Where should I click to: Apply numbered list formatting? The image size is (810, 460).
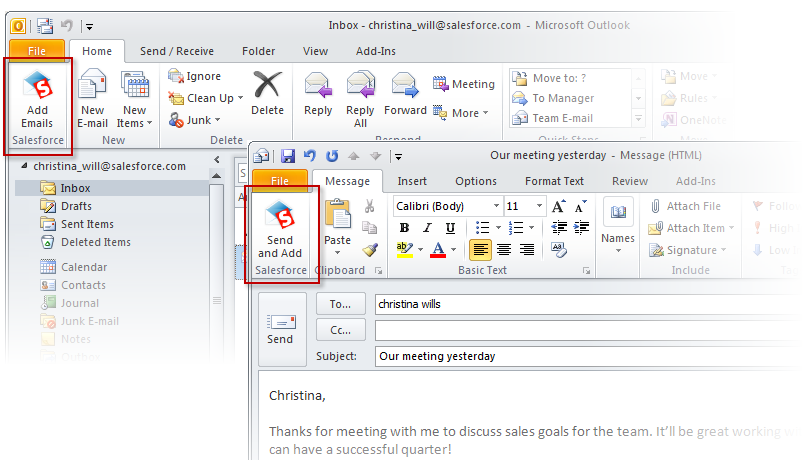[516, 228]
